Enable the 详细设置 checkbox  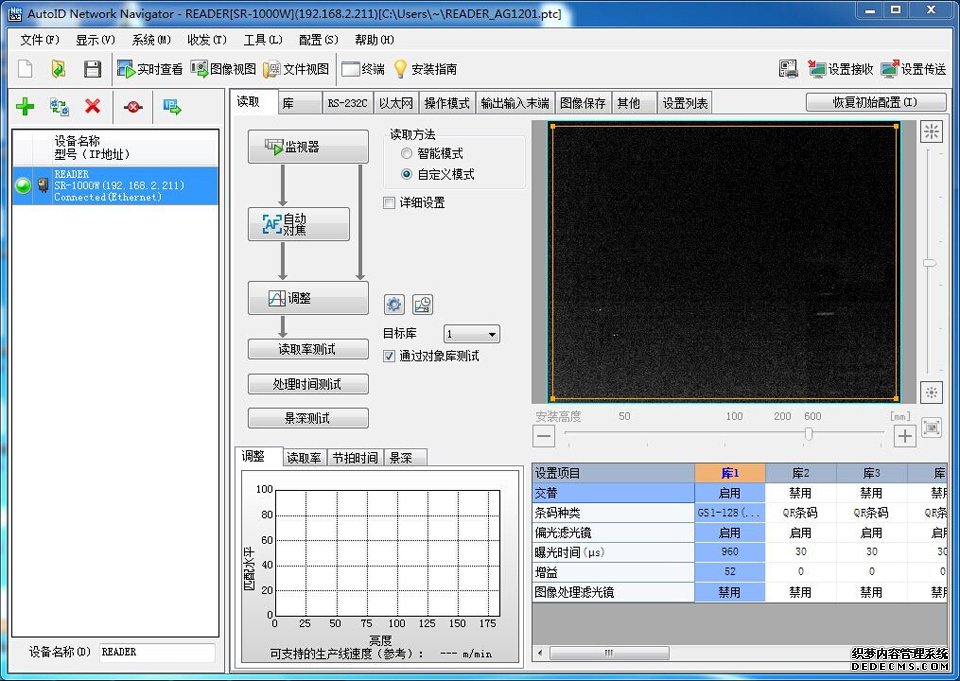click(x=390, y=203)
